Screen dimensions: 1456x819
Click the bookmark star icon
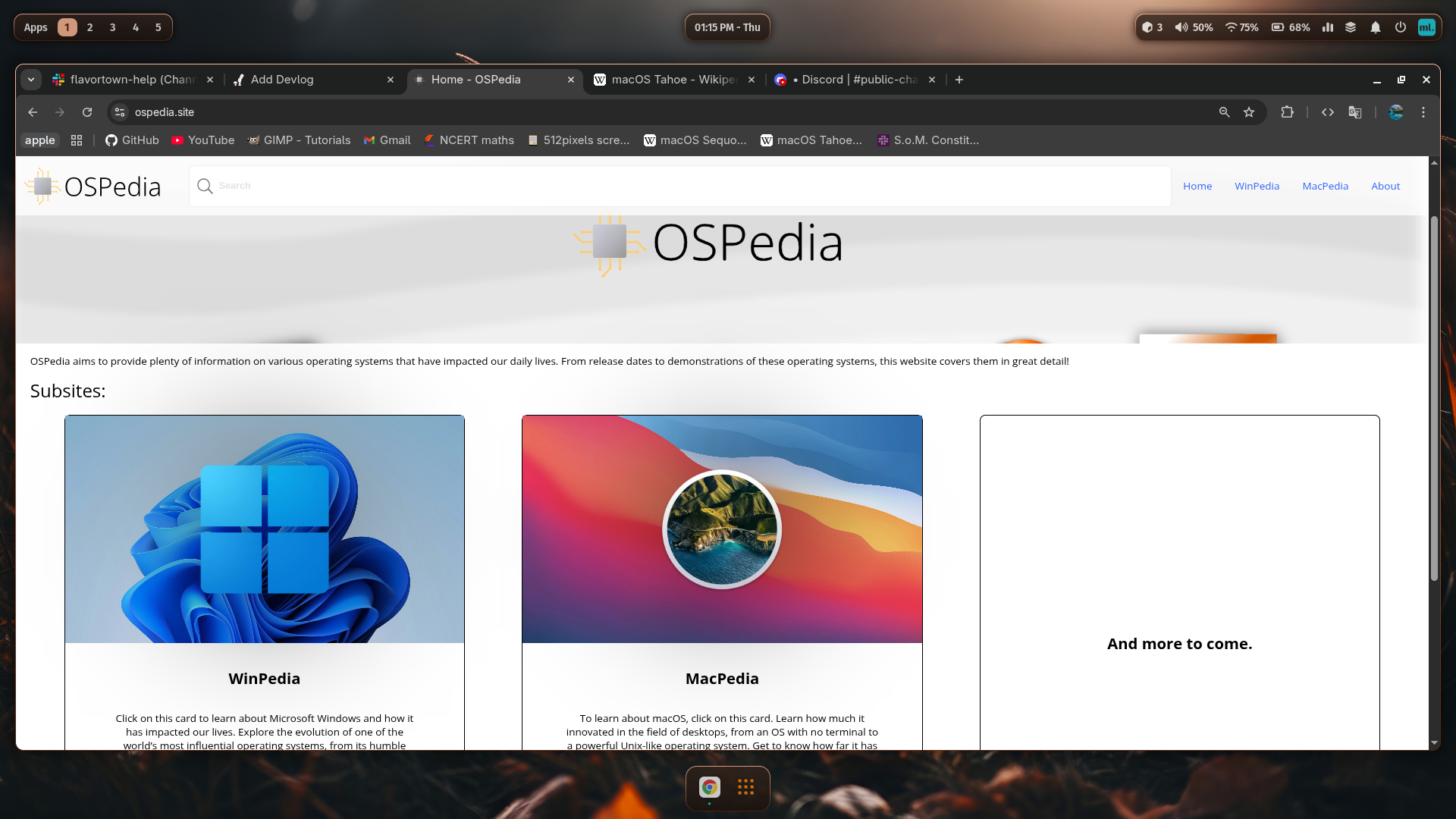click(1249, 112)
